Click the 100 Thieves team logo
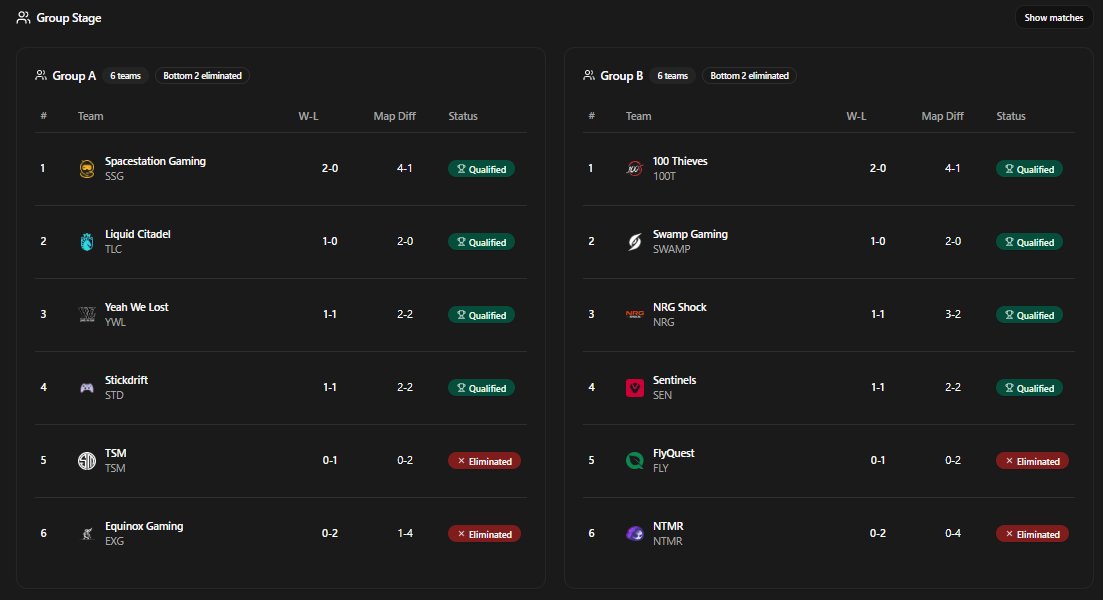Screen dimensions: 1103x600 click(635, 169)
